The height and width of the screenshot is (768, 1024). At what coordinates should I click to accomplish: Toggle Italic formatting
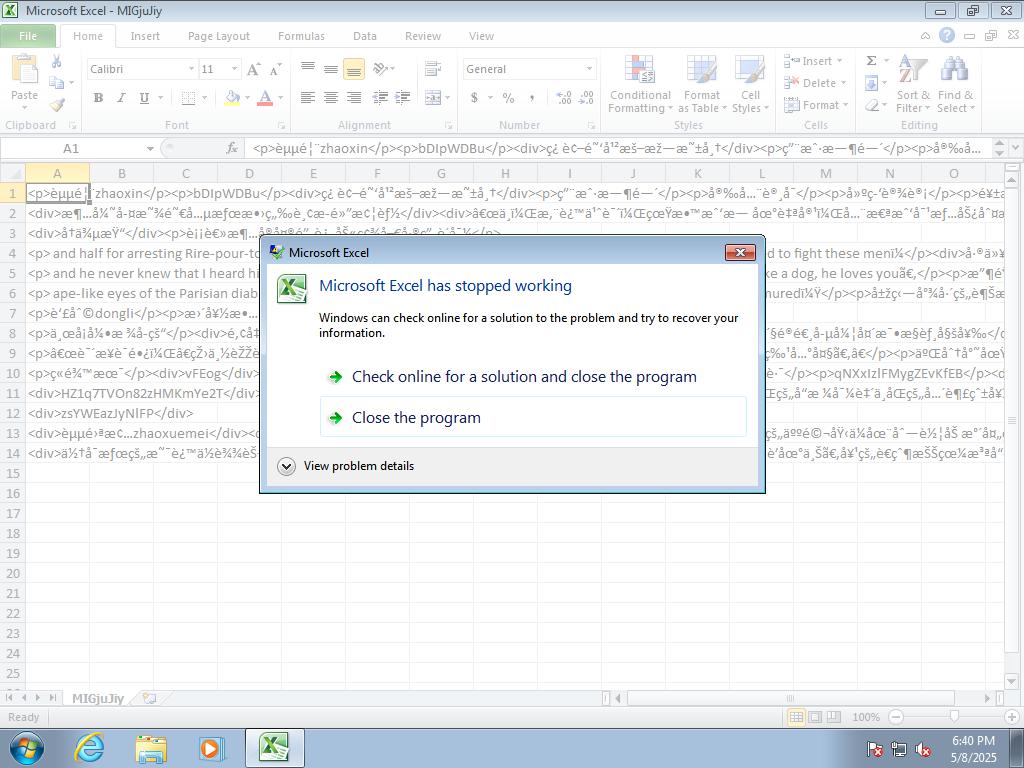coord(121,98)
